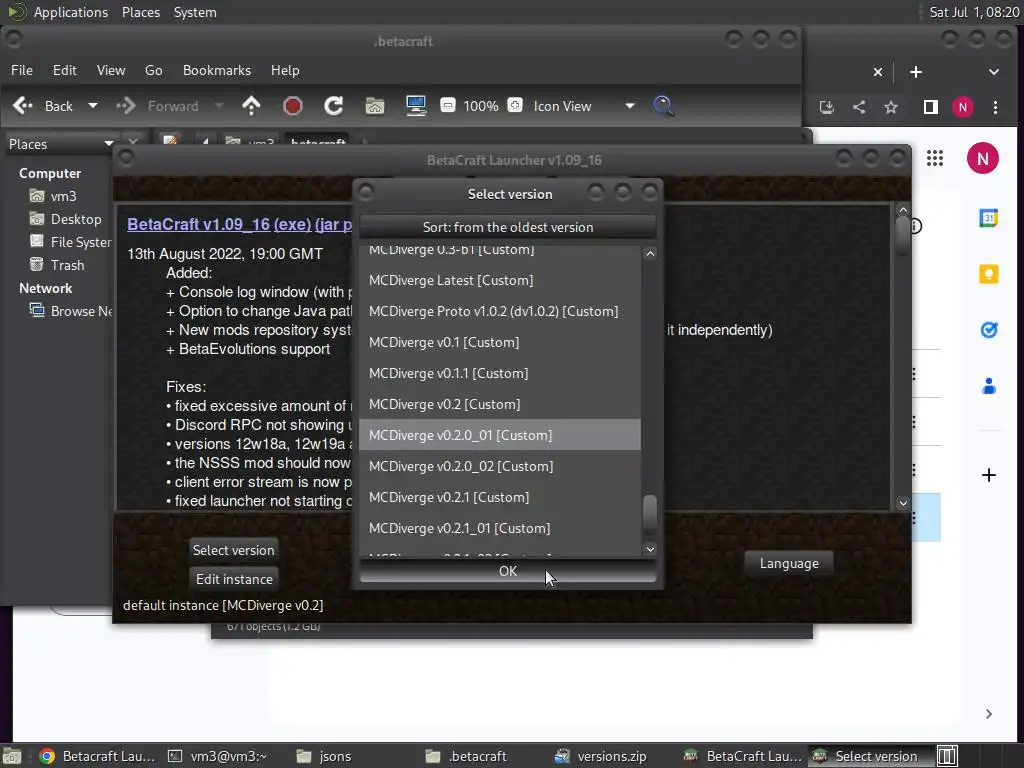The image size is (1024, 768).
Task: Select MCDiverge v0.2.1_01 [Custom]
Action: pos(500,528)
